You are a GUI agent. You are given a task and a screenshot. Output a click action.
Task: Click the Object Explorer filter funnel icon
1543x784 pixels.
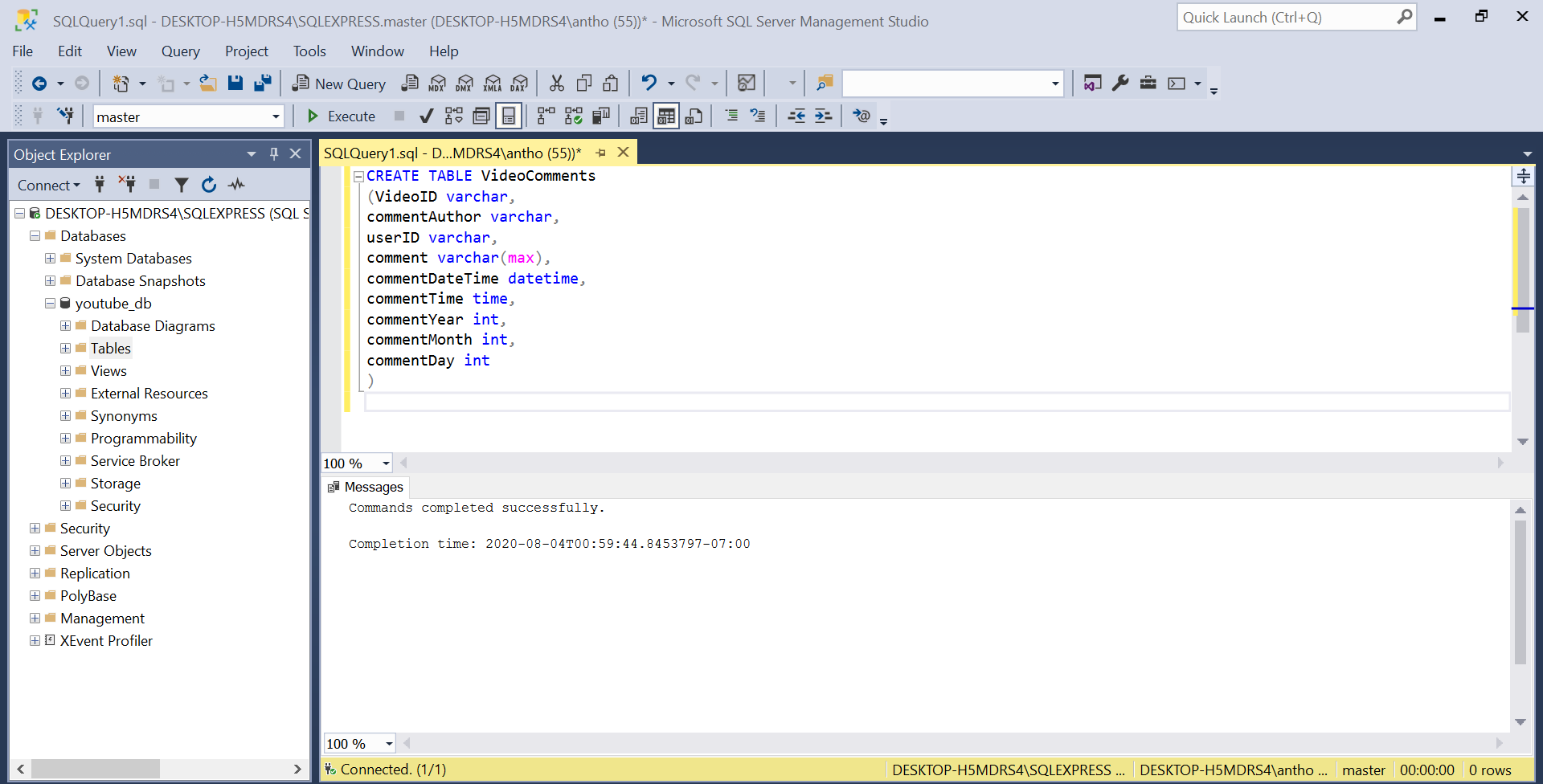pyautogui.click(x=182, y=186)
